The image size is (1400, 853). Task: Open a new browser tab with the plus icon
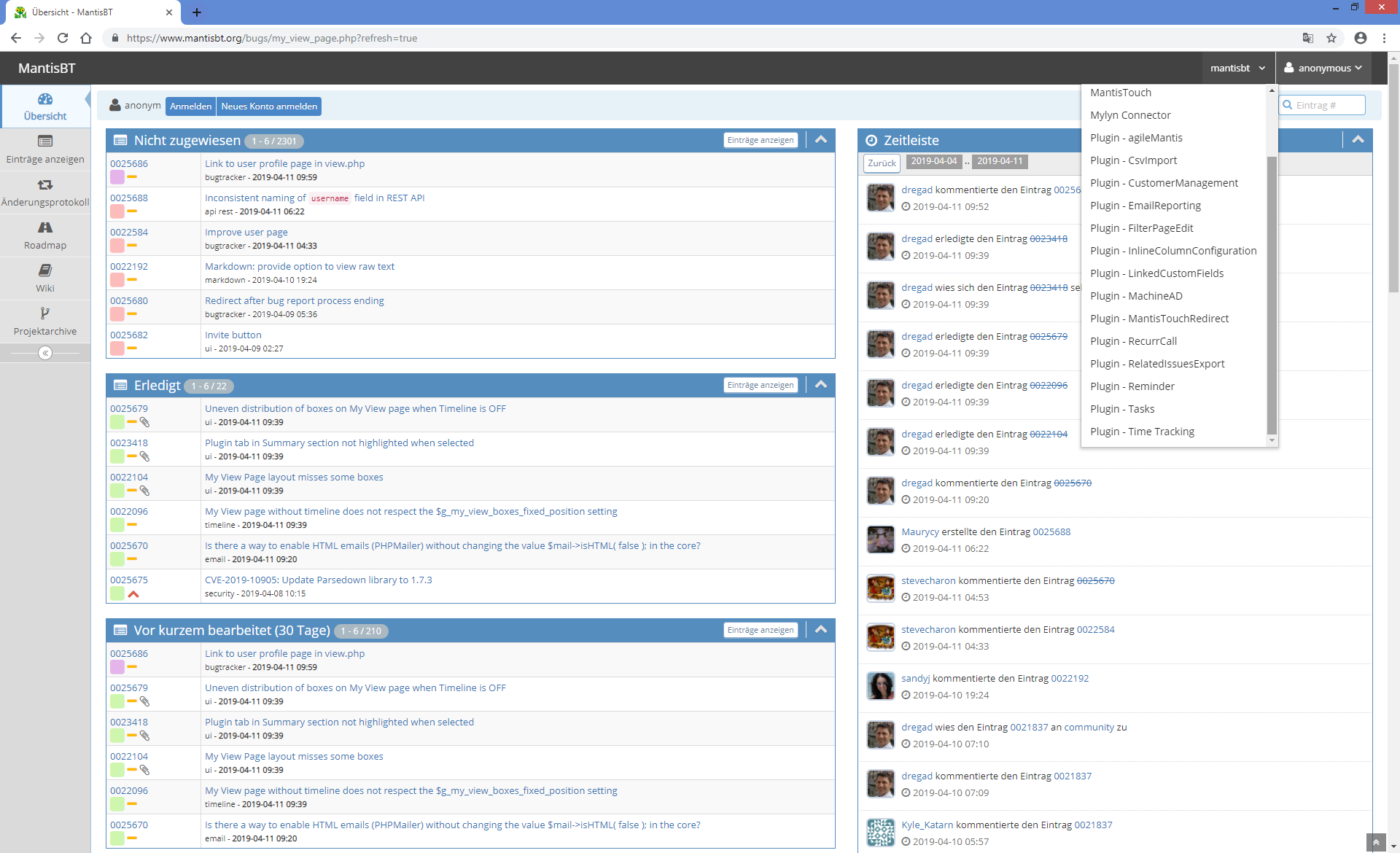197,12
